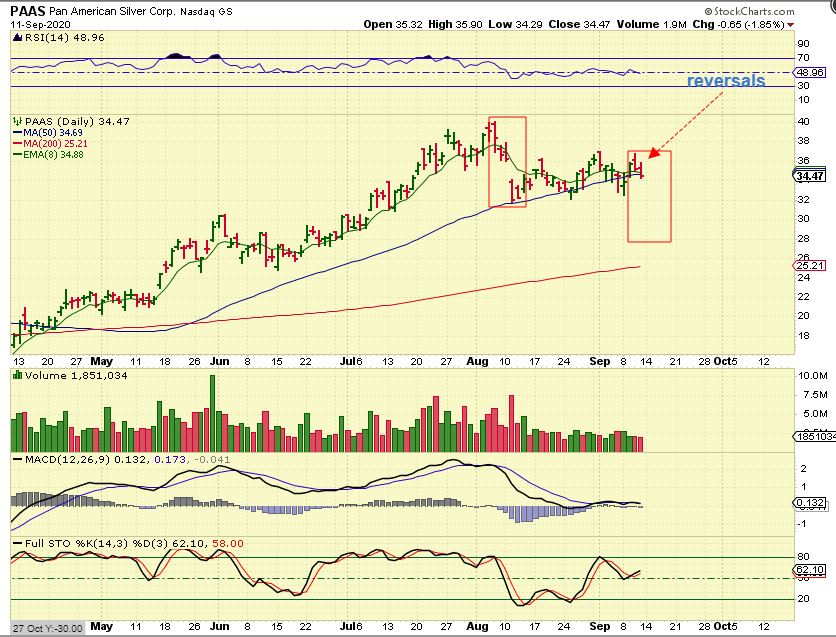Click the 0.132 MACD tag on right axis
The height and width of the screenshot is (637, 836).
(x=810, y=503)
